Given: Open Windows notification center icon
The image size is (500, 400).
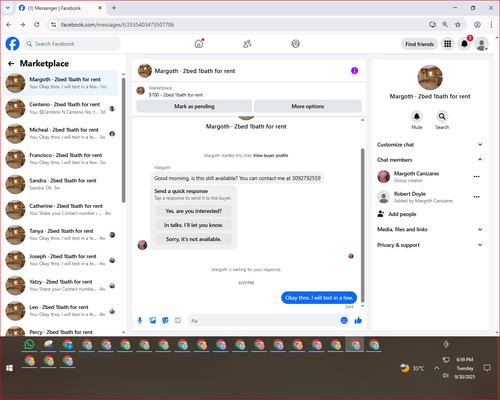Looking at the screenshot, I should (487, 368).
